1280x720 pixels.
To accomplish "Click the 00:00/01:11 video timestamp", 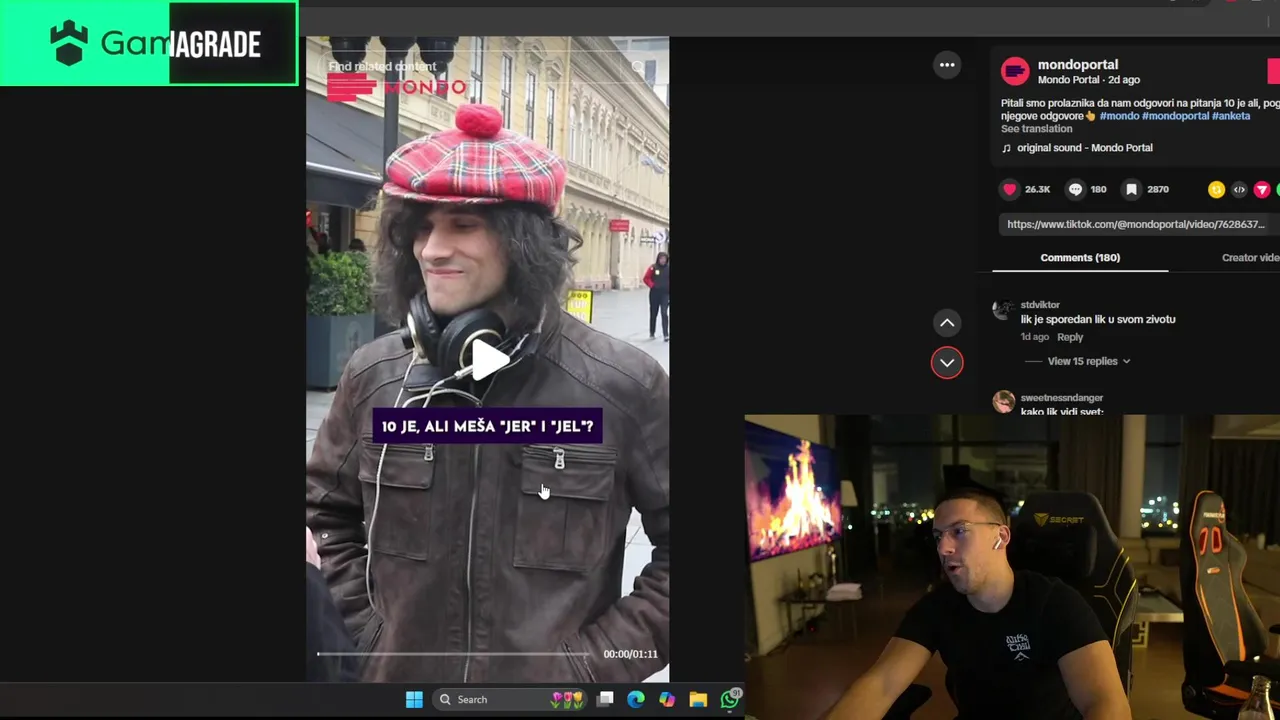I will pos(630,654).
